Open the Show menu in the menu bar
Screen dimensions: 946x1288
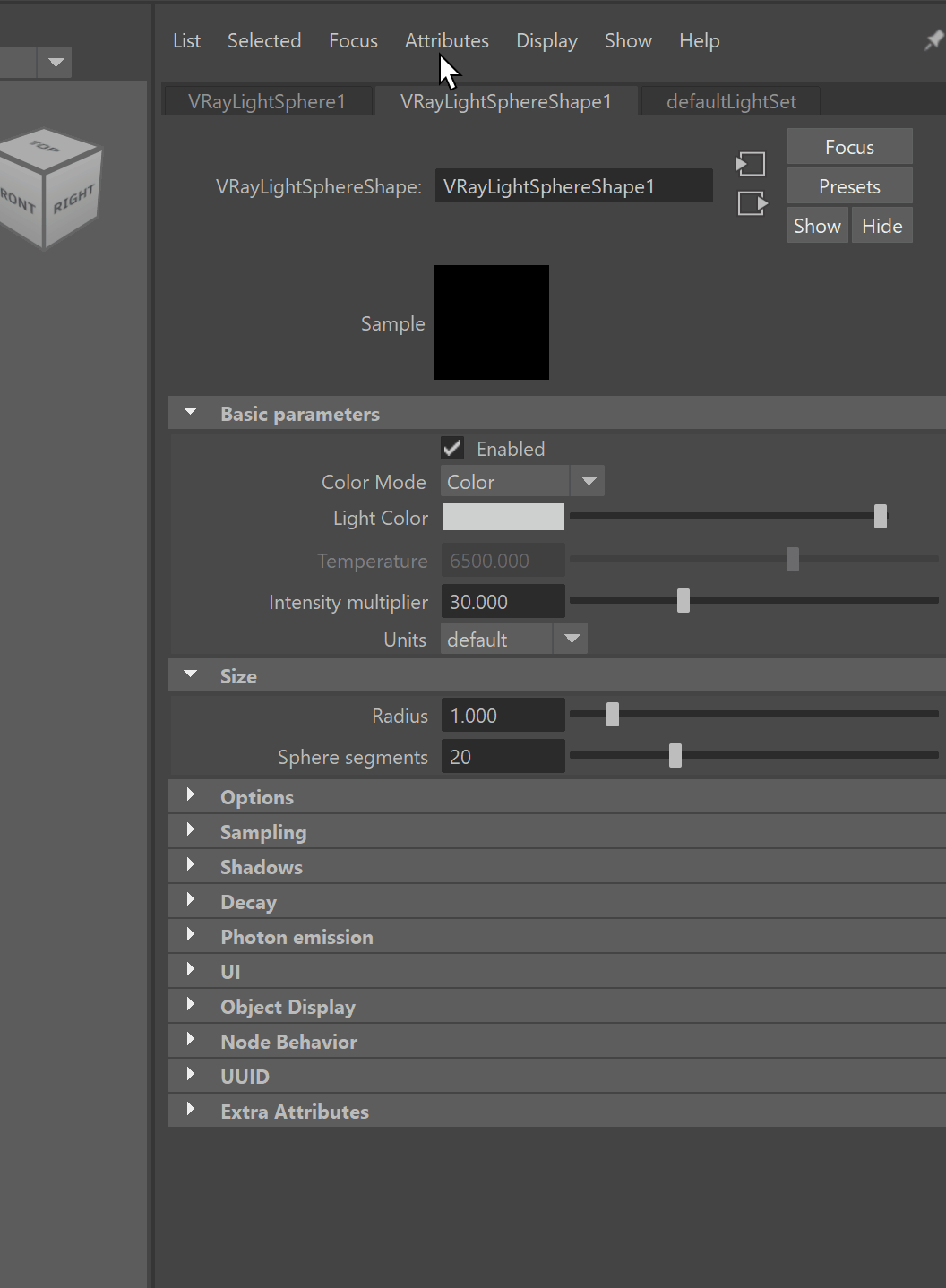(628, 41)
